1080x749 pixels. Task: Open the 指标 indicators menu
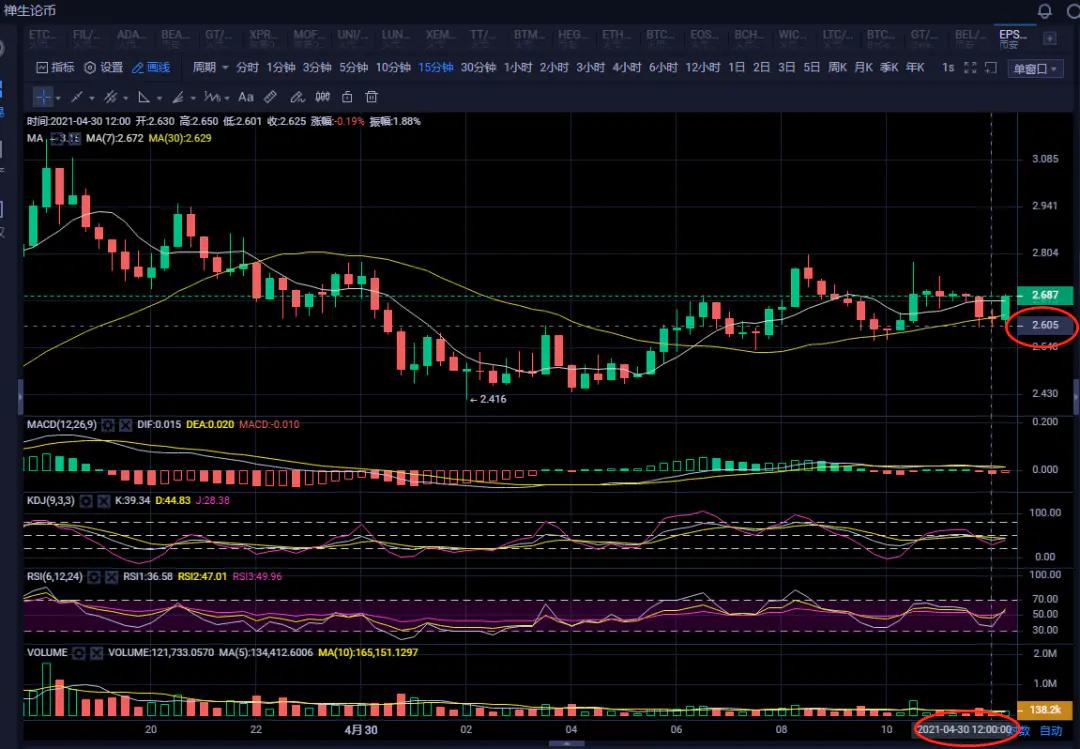point(55,68)
